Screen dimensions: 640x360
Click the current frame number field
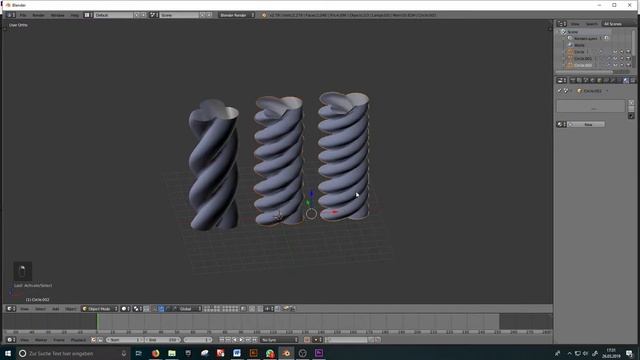[198, 340]
